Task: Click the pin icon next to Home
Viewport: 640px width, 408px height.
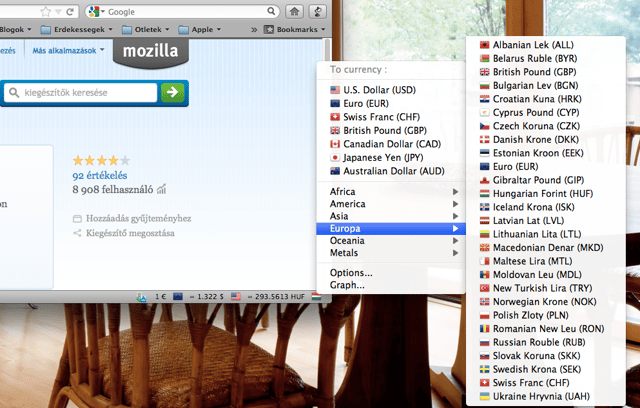Action: tap(318, 11)
